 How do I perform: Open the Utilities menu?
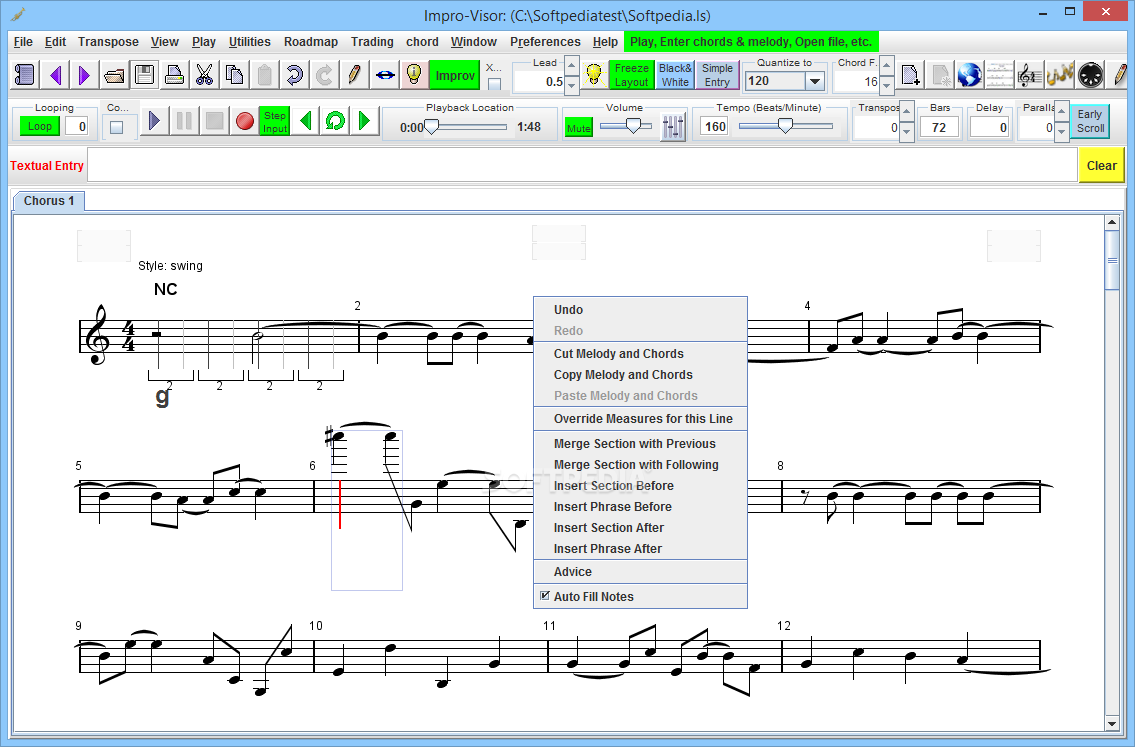point(250,42)
